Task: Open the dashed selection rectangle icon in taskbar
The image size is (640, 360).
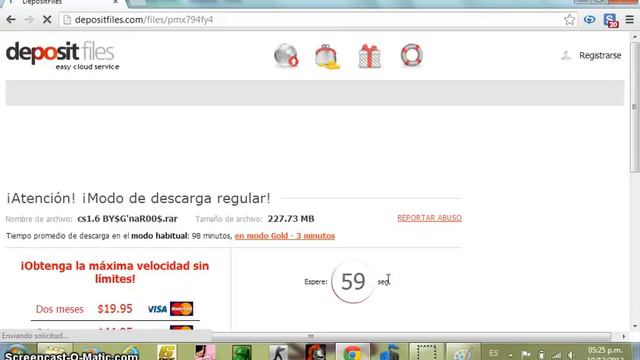Action: pyautogui.click(x=427, y=352)
